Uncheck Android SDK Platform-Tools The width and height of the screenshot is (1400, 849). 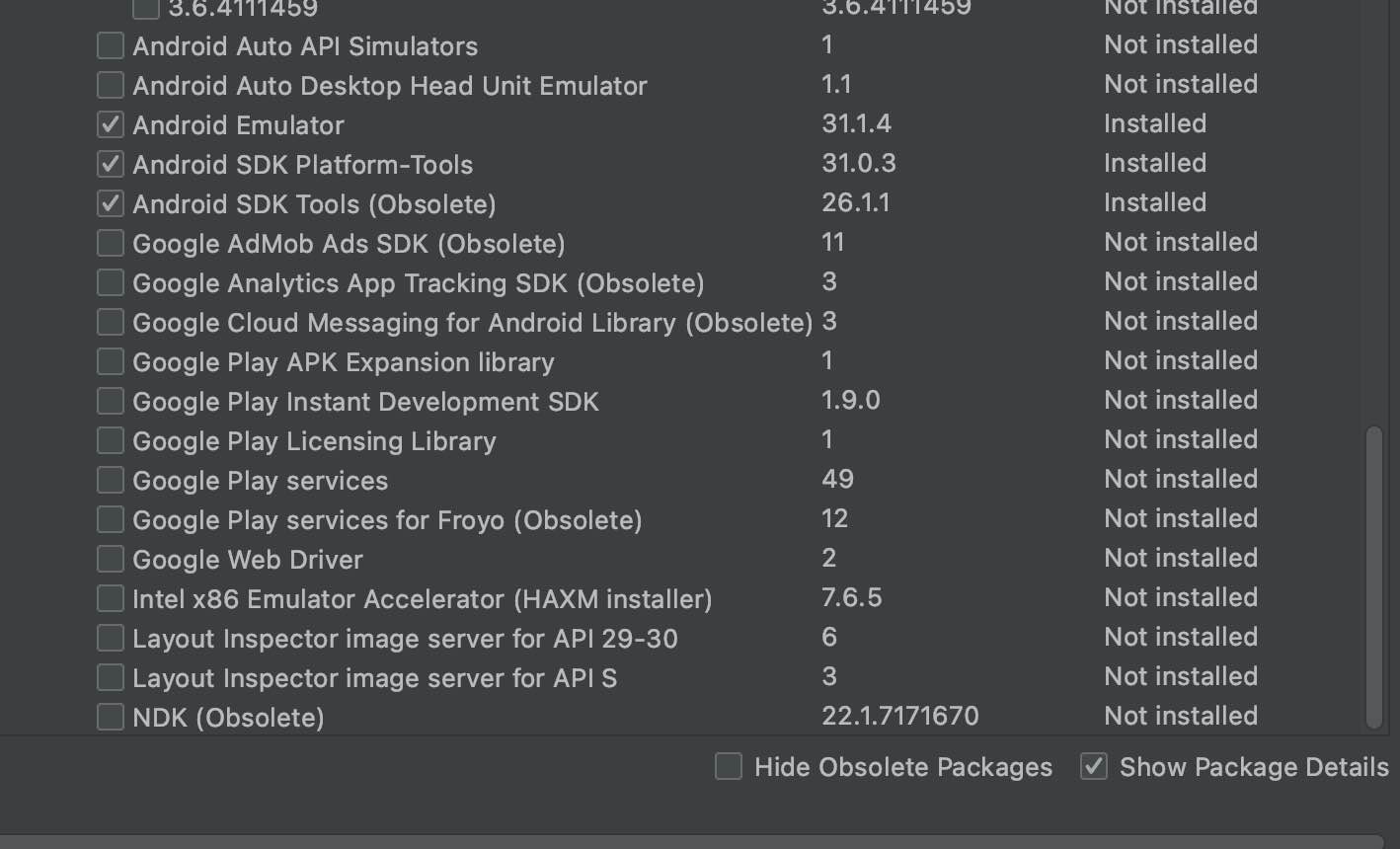tap(111, 164)
